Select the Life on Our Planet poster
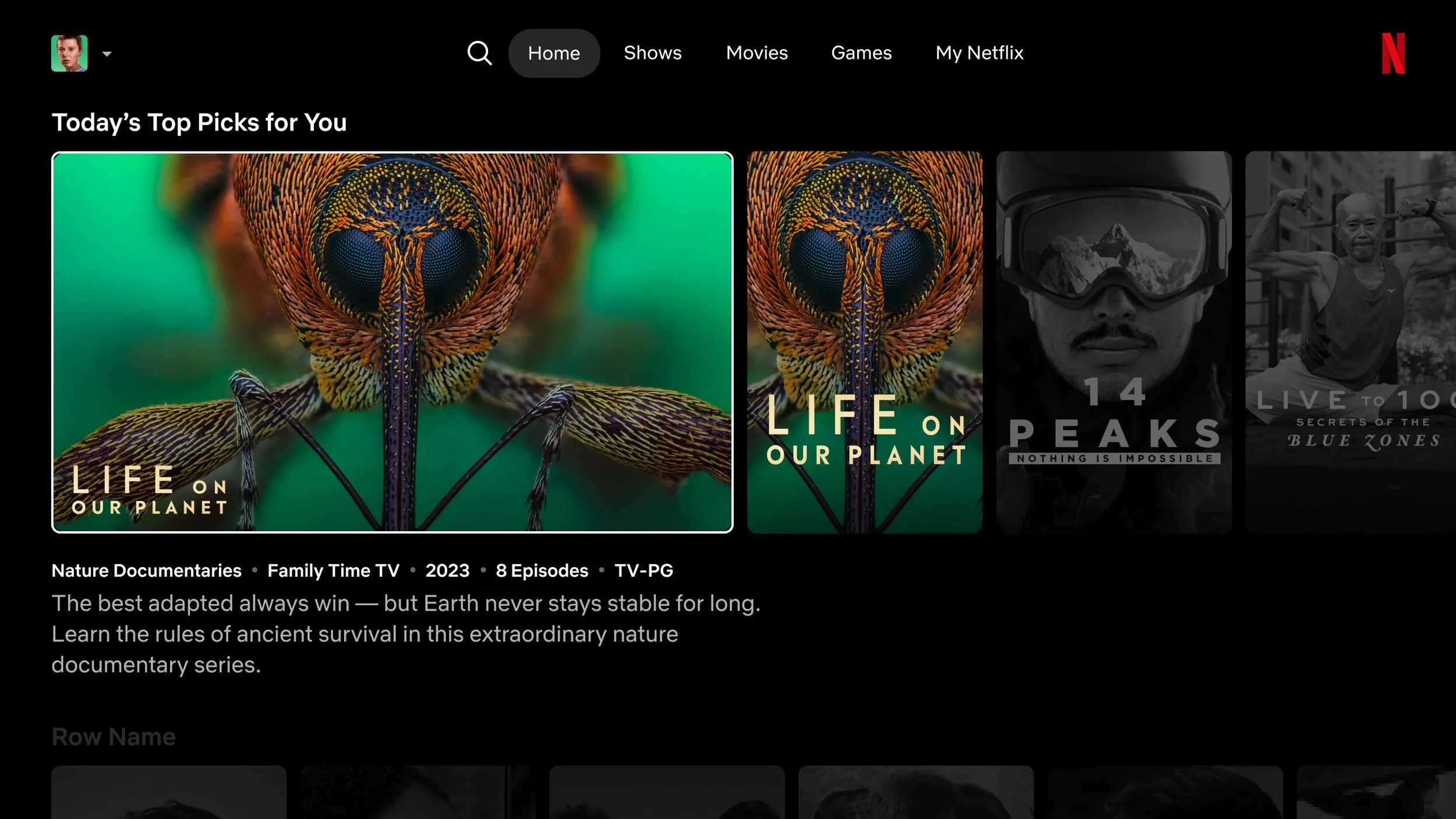The width and height of the screenshot is (1456, 819). click(864, 343)
